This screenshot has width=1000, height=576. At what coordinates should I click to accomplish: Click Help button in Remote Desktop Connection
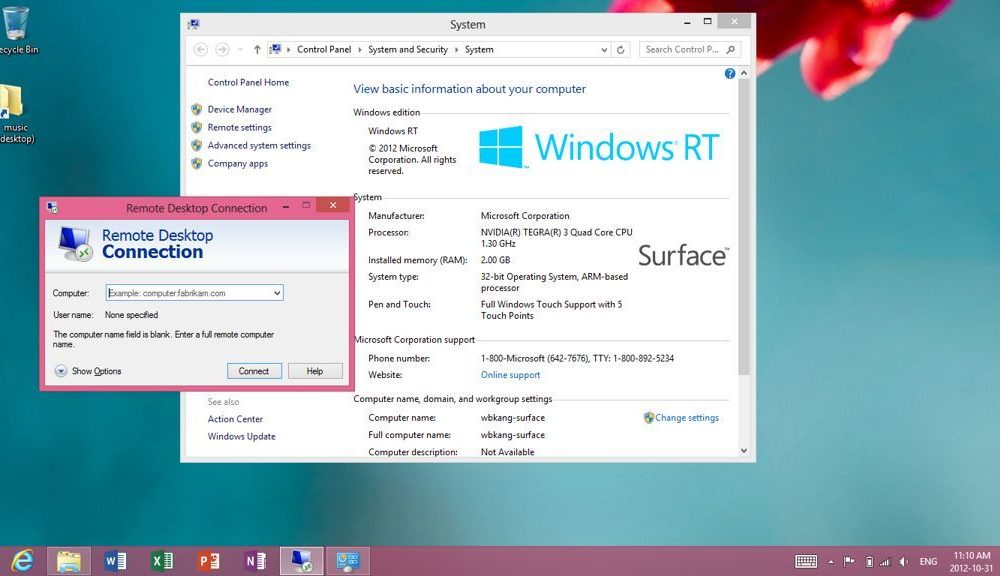pos(315,371)
